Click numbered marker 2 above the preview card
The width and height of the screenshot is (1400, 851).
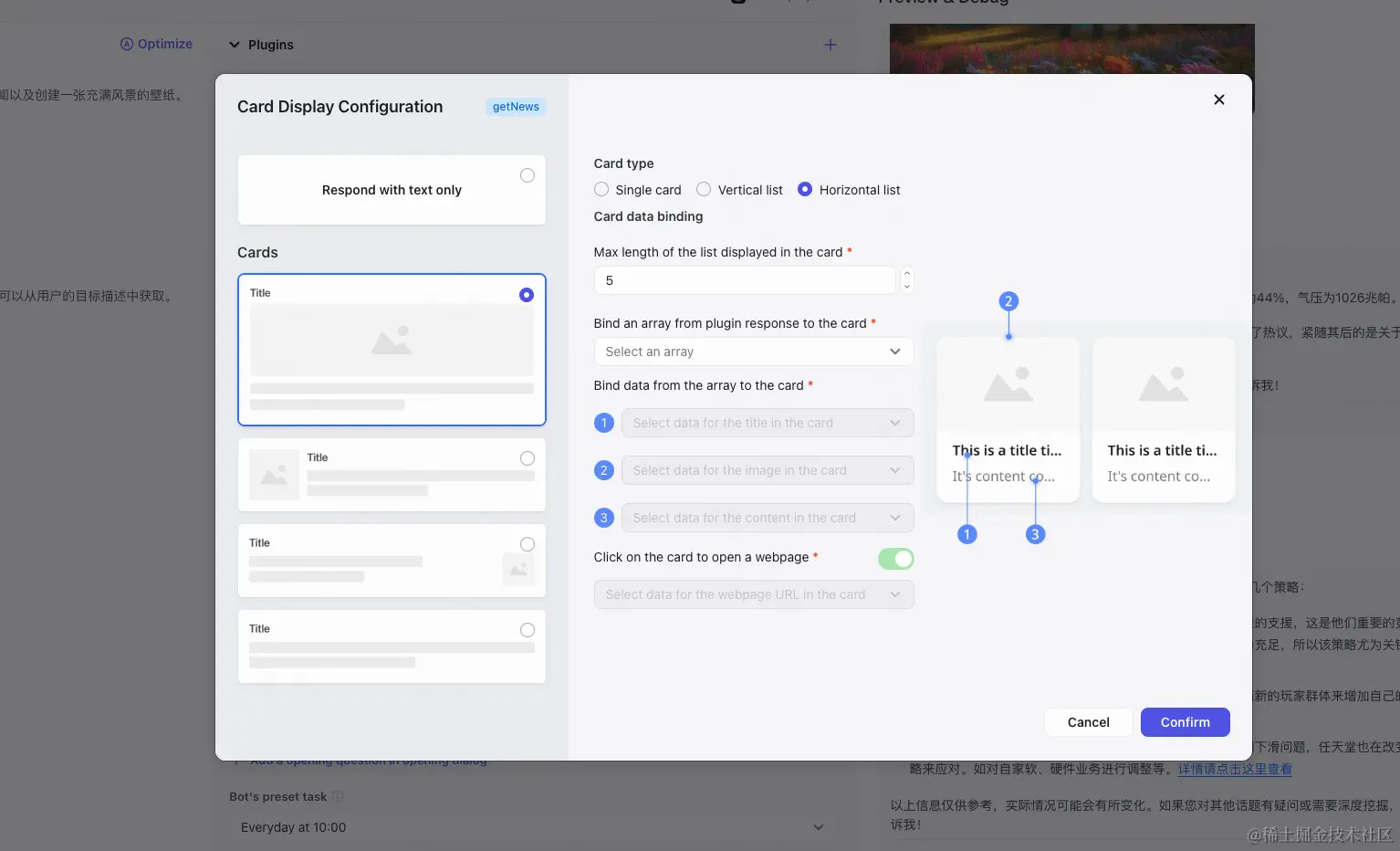tap(1008, 301)
